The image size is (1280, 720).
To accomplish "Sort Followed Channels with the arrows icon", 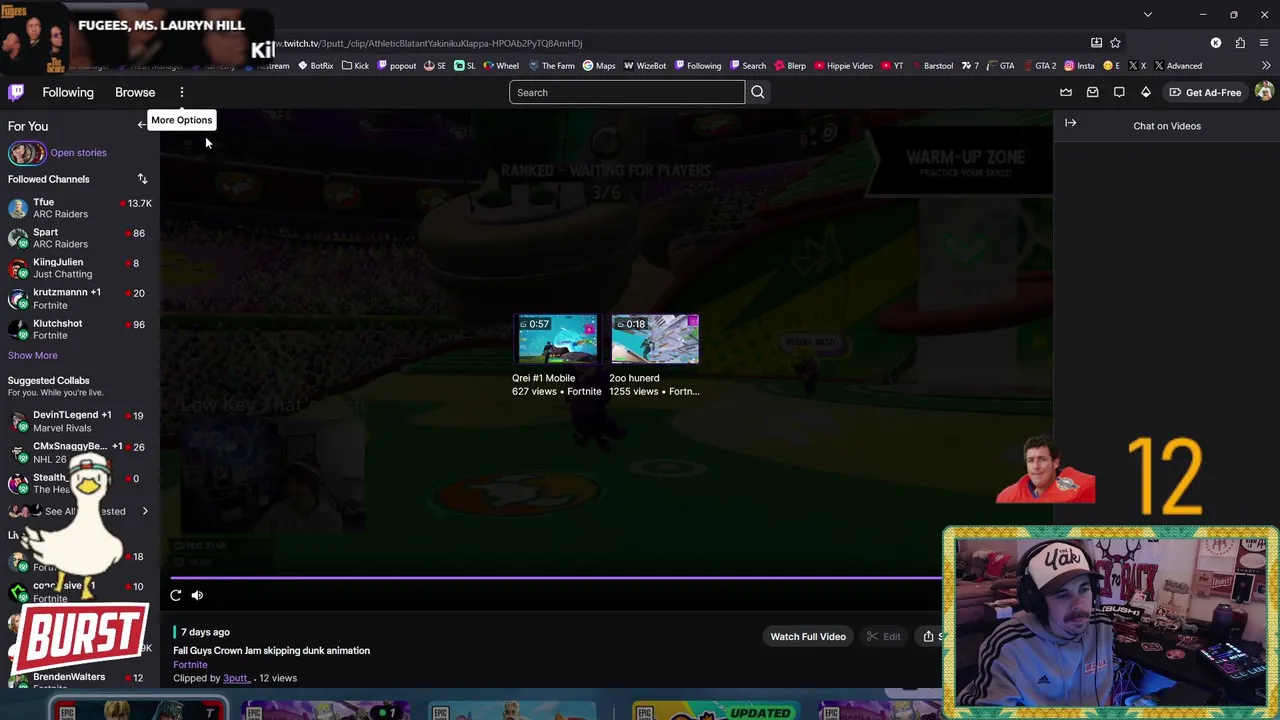I will (142, 179).
